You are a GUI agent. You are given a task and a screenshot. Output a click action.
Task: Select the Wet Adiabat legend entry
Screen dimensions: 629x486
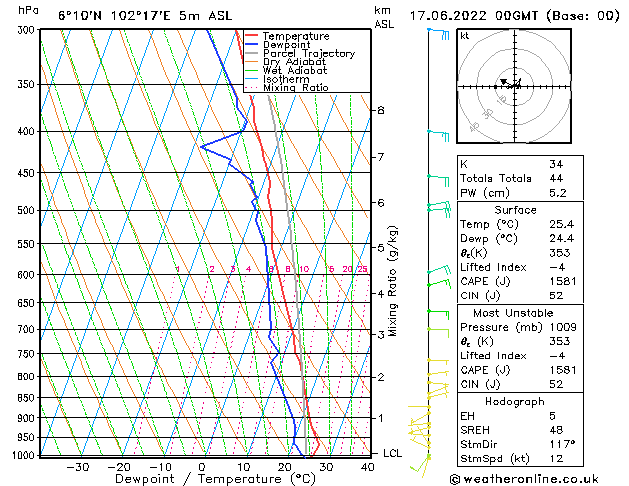pos(295,71)
